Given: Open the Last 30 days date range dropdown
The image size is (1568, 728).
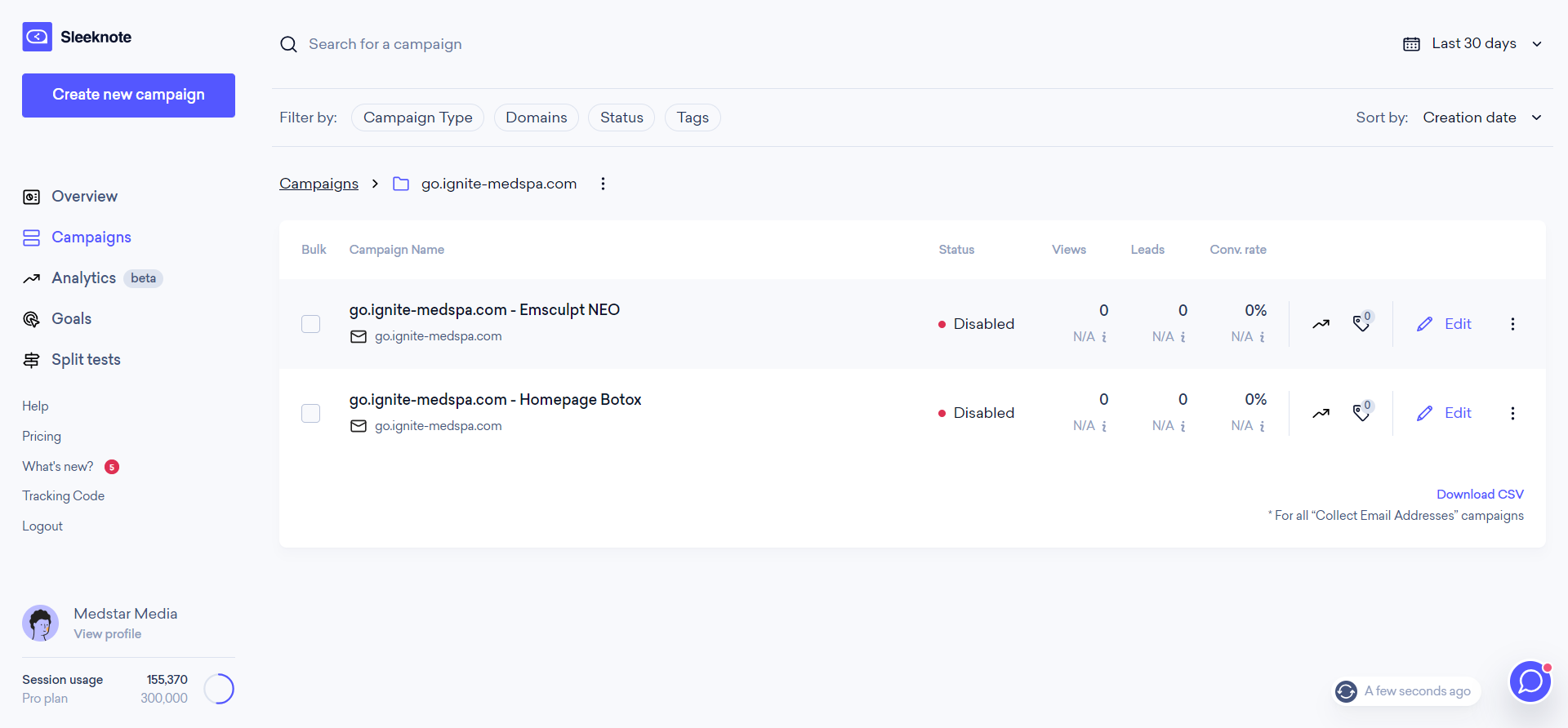Looking at the screenshot, I should (x=1472, y=44).
